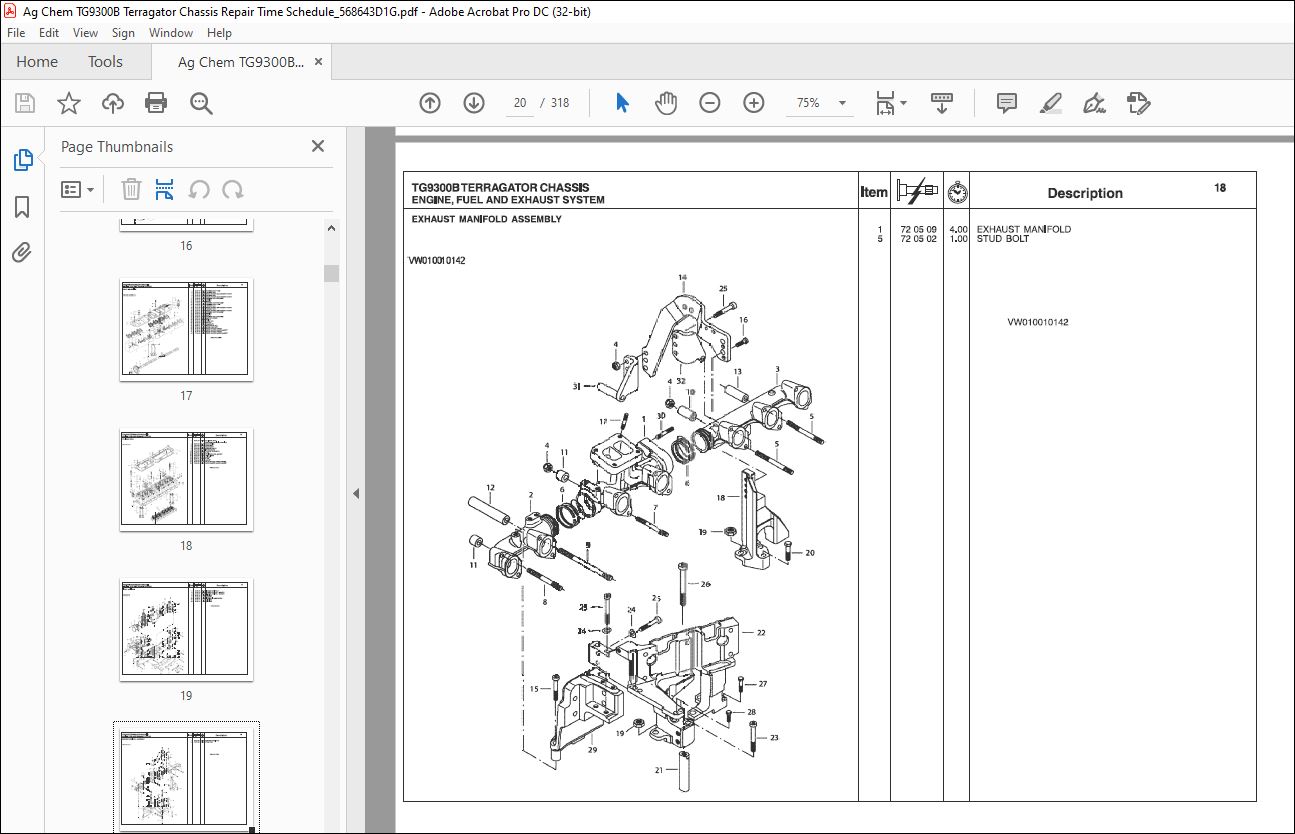Click the last toolbar icon (stamp/edit tool)
This screenshot has width=1295, height=834.
[1139, 103]
